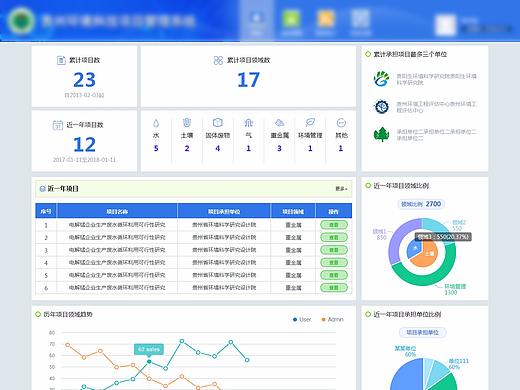Click the 固体废物 count value 4
Viewport: 520px width, 390px height.
pos(218,148)
